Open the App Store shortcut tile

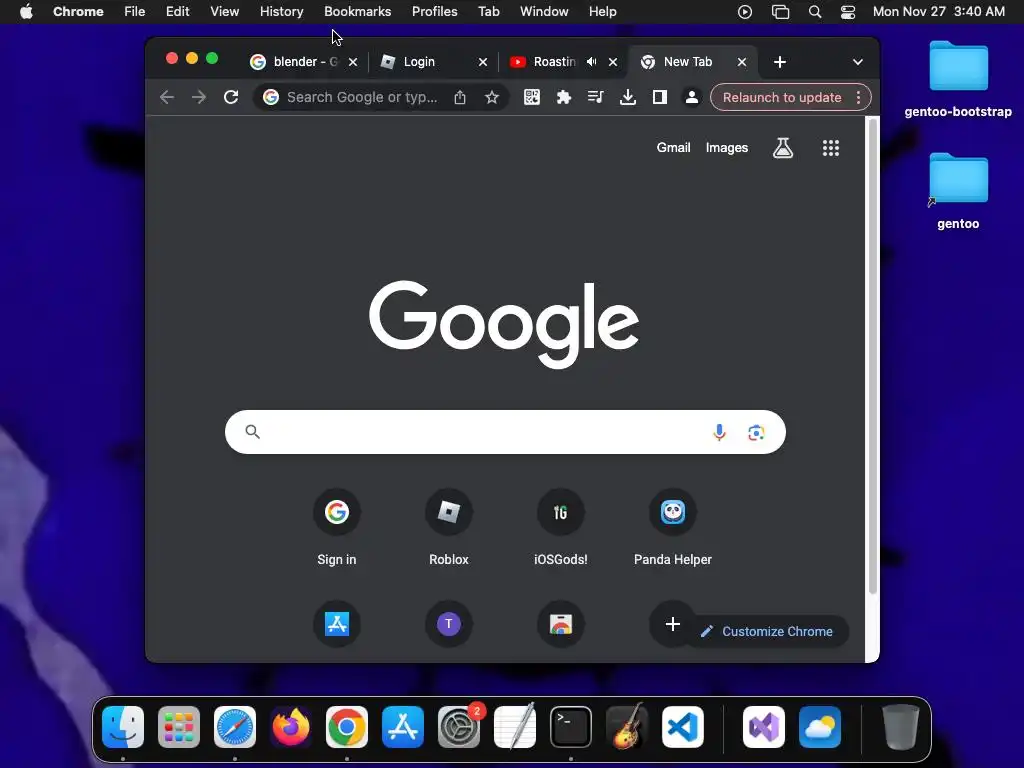click(x=337, y=624)
